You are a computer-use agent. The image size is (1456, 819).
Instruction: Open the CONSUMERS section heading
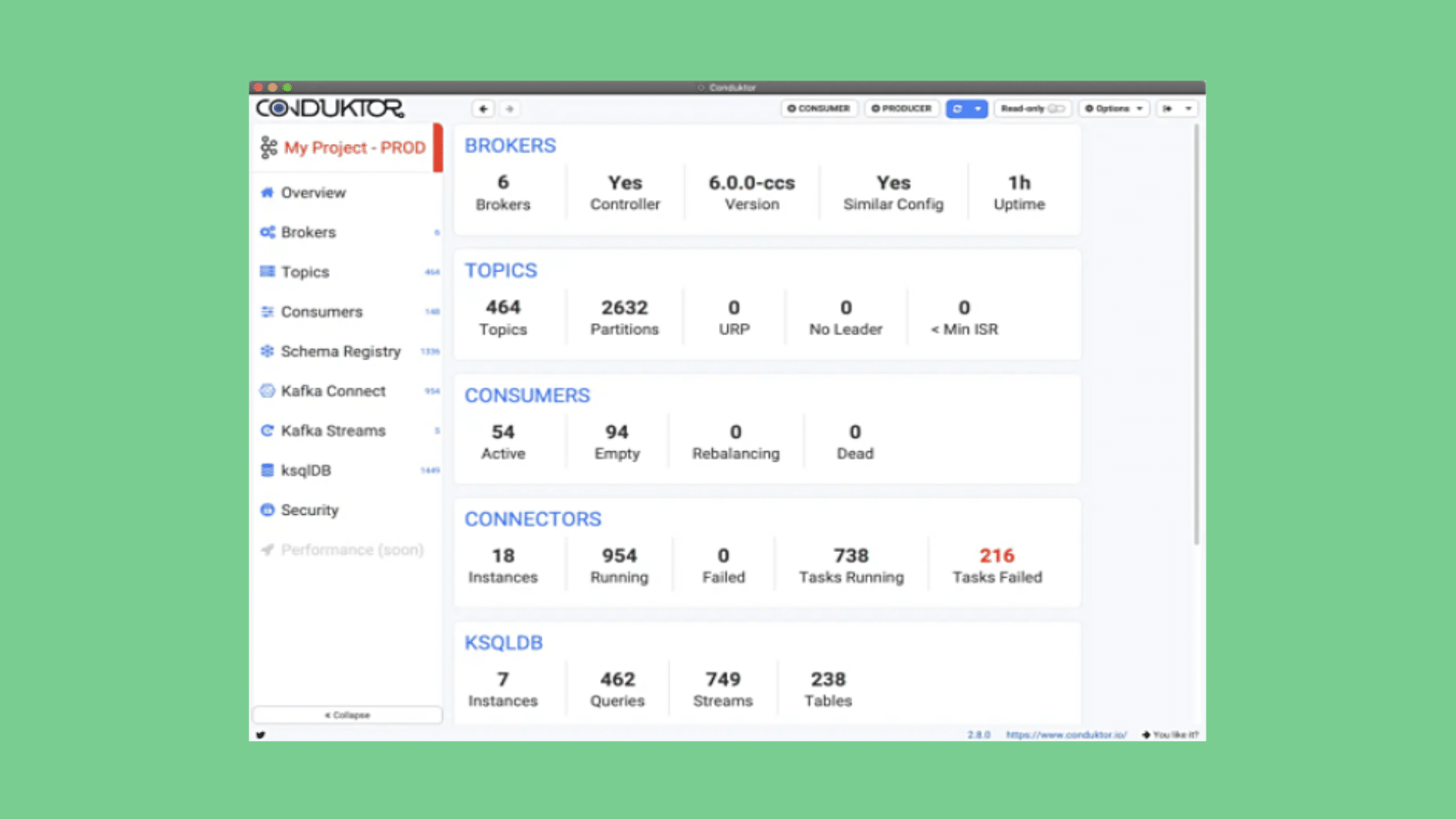[x=527, y=396]
